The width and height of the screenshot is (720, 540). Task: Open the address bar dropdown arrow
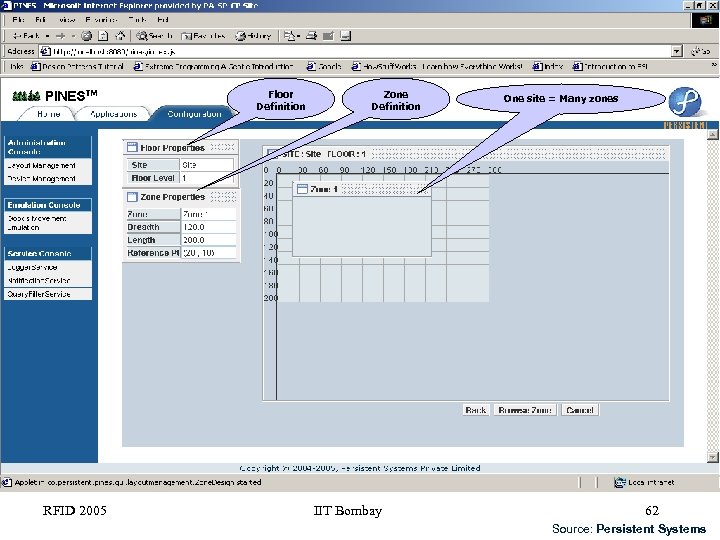click(x=677, y=51)
